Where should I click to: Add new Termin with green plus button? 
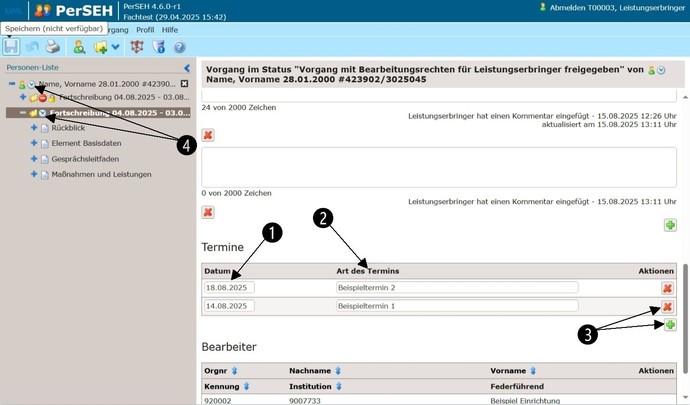tap(670, 325)
